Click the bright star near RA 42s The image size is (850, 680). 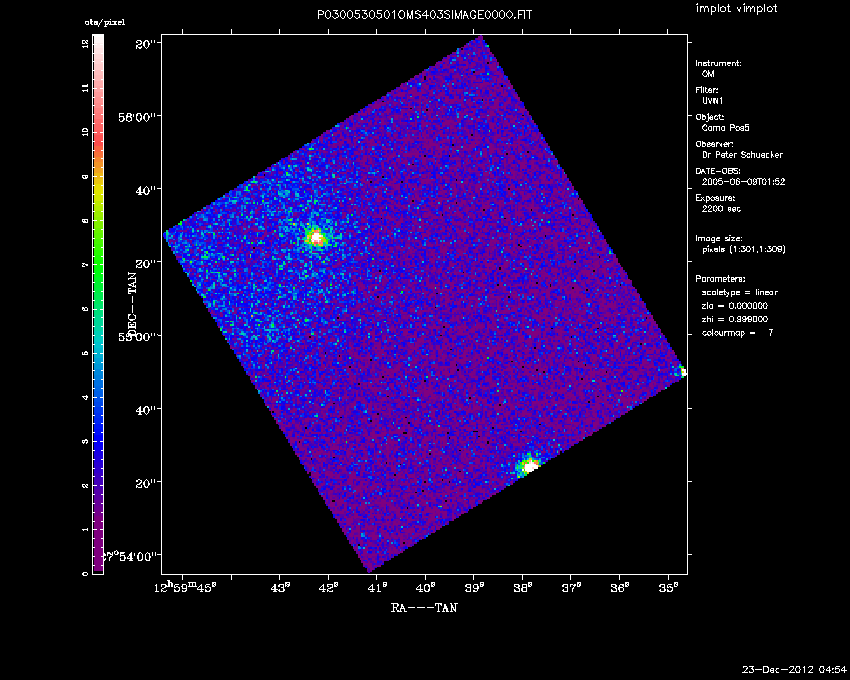316,237
